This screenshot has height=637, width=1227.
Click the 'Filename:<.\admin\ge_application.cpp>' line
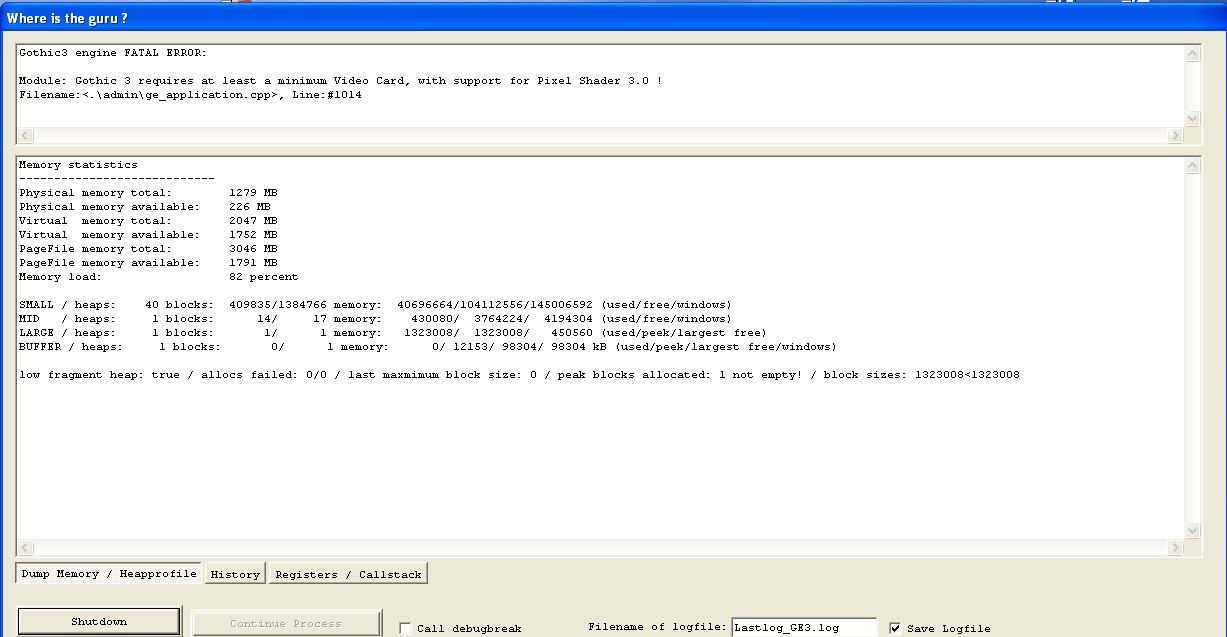[x=190, y=95]
